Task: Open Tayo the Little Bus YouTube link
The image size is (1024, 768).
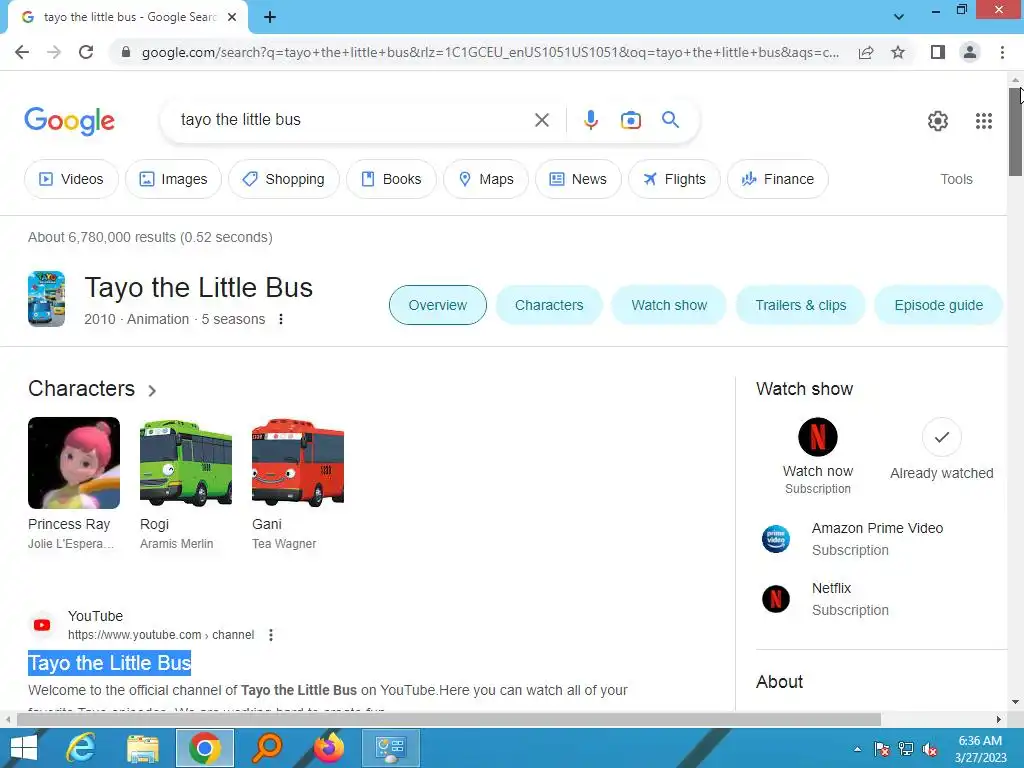Action: coord(110,663)
